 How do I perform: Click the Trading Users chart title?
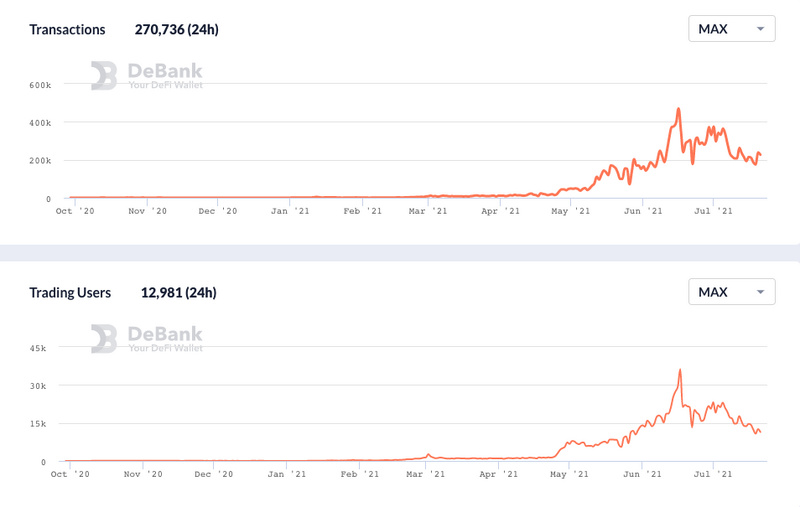(70, 293)
